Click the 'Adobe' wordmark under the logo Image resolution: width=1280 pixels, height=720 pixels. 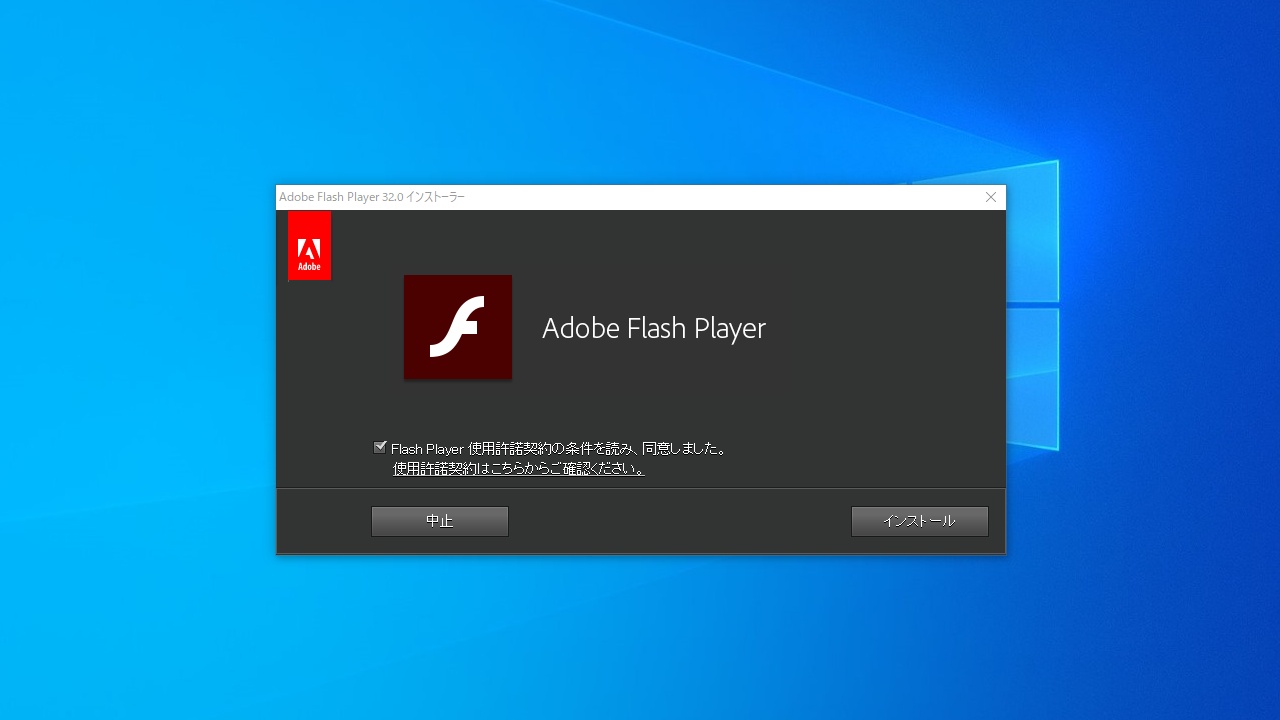[309, 267]
